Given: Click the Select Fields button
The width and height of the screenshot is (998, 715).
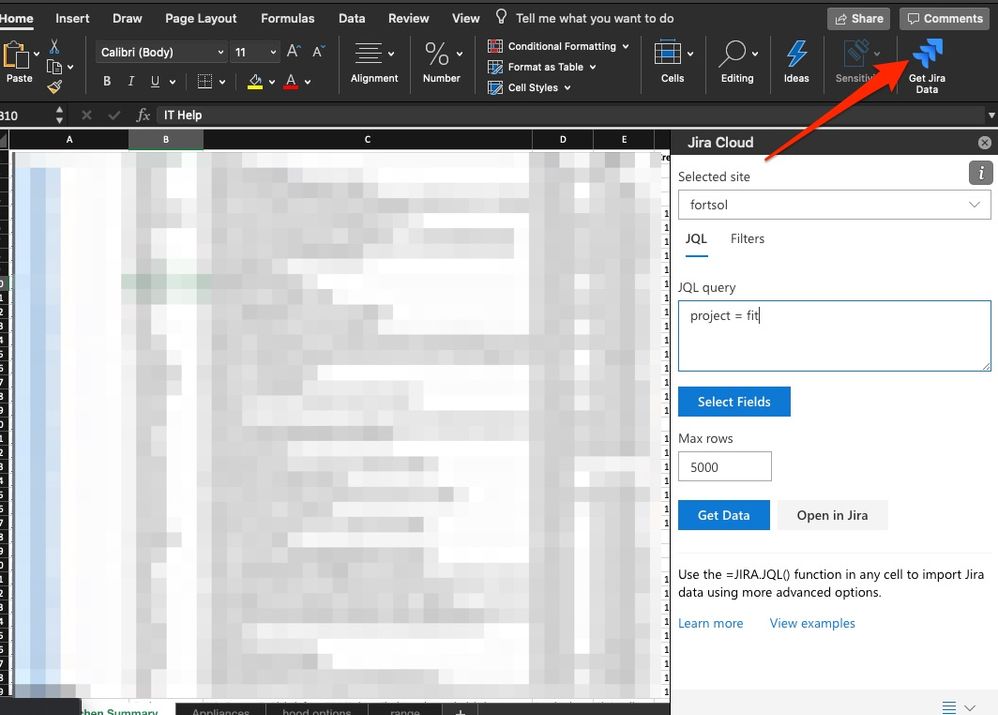Looking at the screenshot, I should tap(734, 402).
